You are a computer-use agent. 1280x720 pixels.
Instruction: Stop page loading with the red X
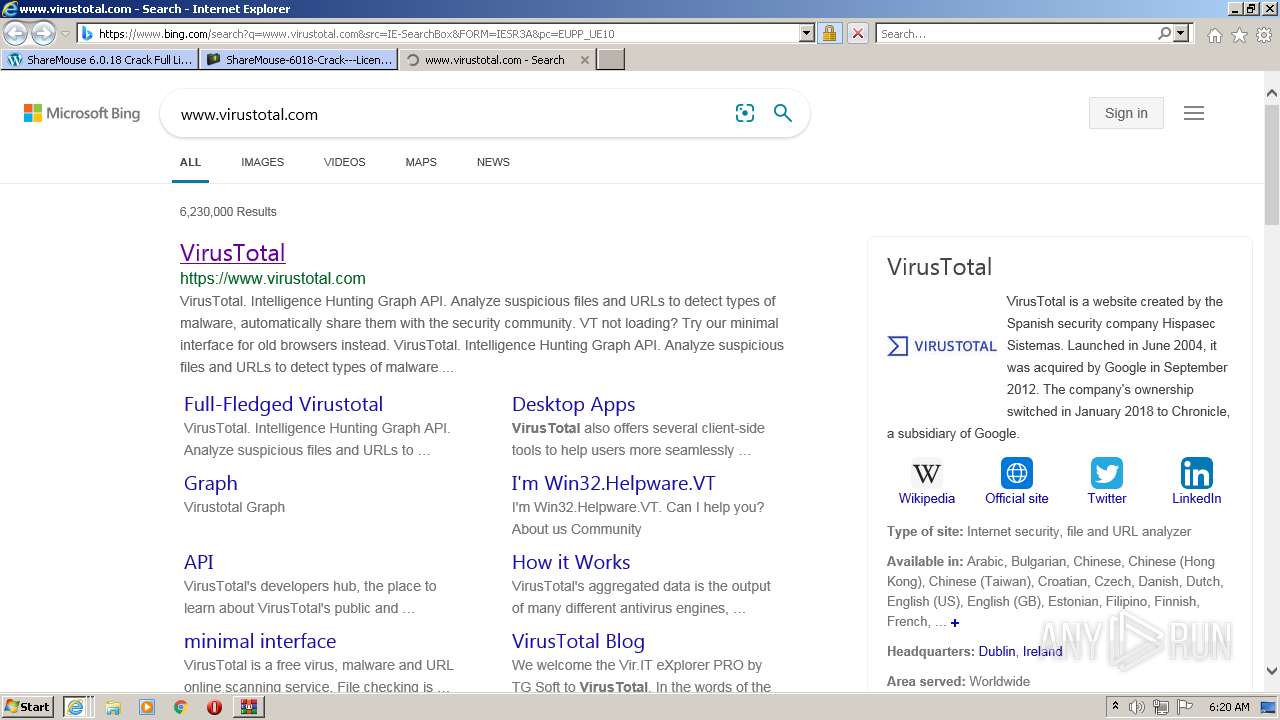[857, 33]
